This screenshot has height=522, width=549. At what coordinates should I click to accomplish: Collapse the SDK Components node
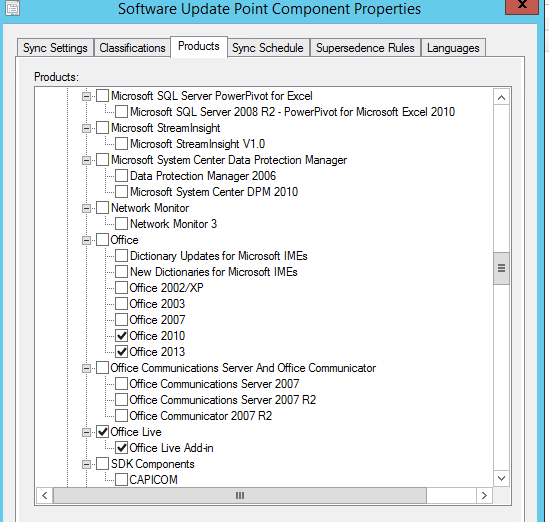pyautogui.click(x=86, y=465)
